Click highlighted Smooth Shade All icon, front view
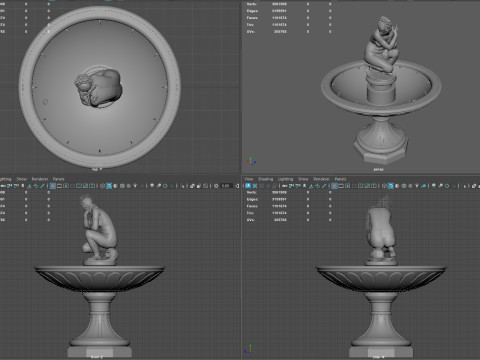The height and width of the screenshot is (360, 480). tap(109, 186)
